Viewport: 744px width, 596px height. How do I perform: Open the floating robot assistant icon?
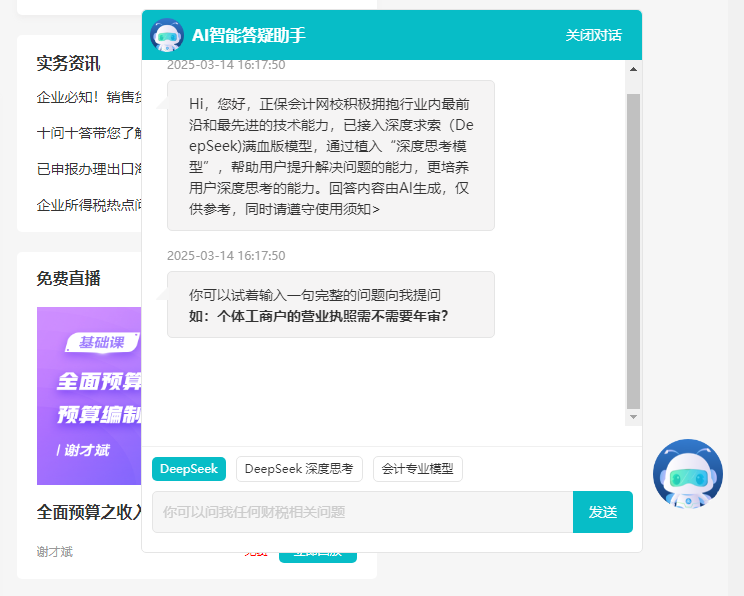pyautogui.click(x=687, y=474)
